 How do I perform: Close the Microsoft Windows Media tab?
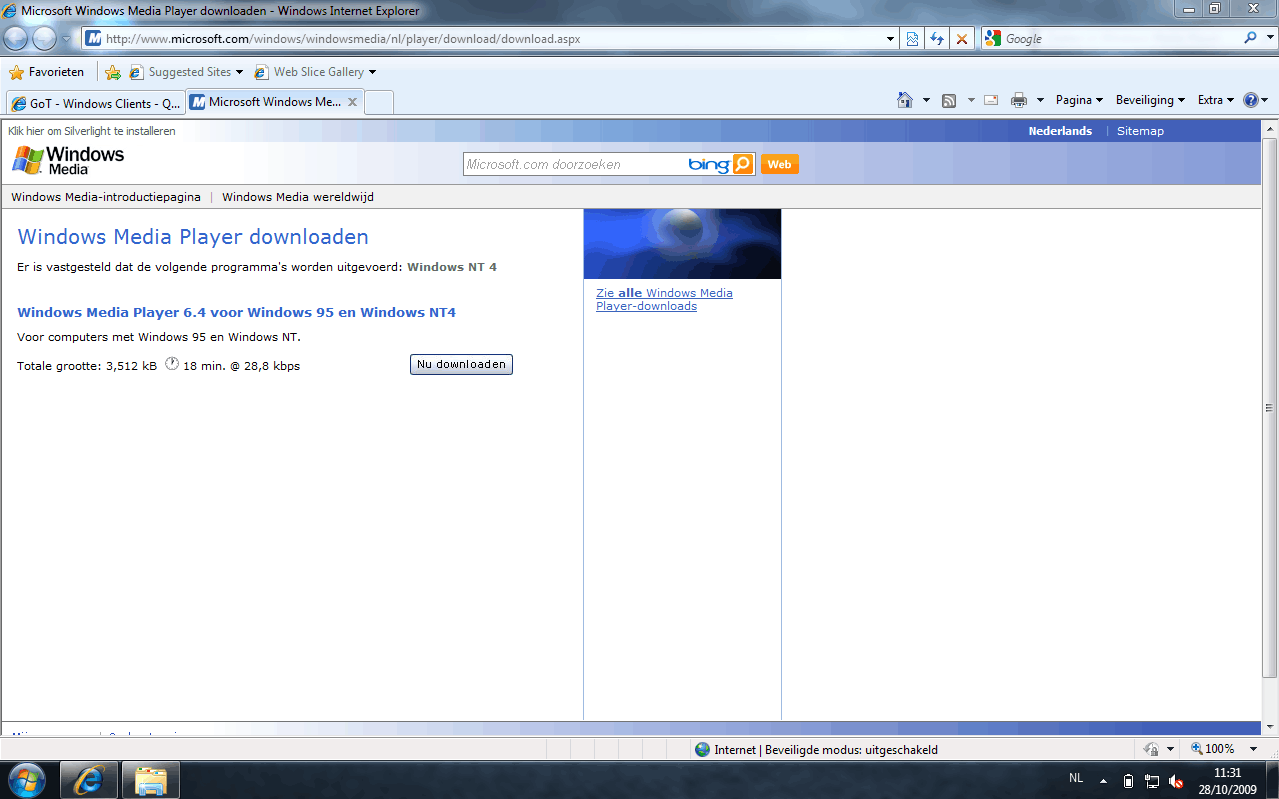point(352,102)
